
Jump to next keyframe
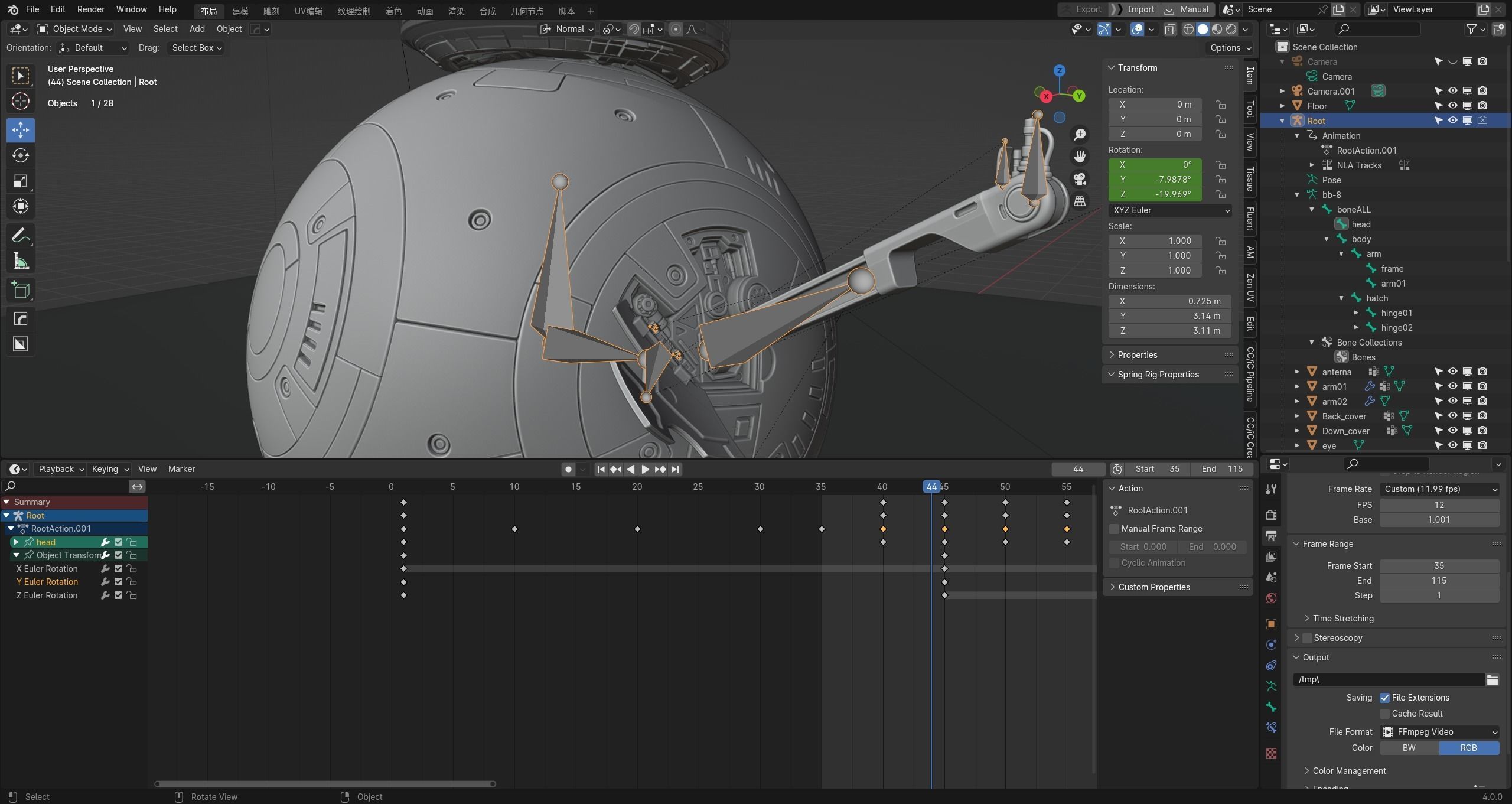tap(660, 469)
